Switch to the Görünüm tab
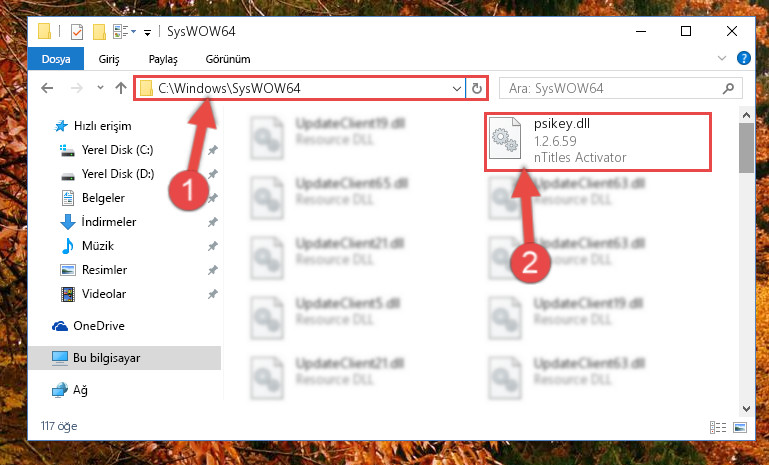769x465 pixels. (228, 59)
